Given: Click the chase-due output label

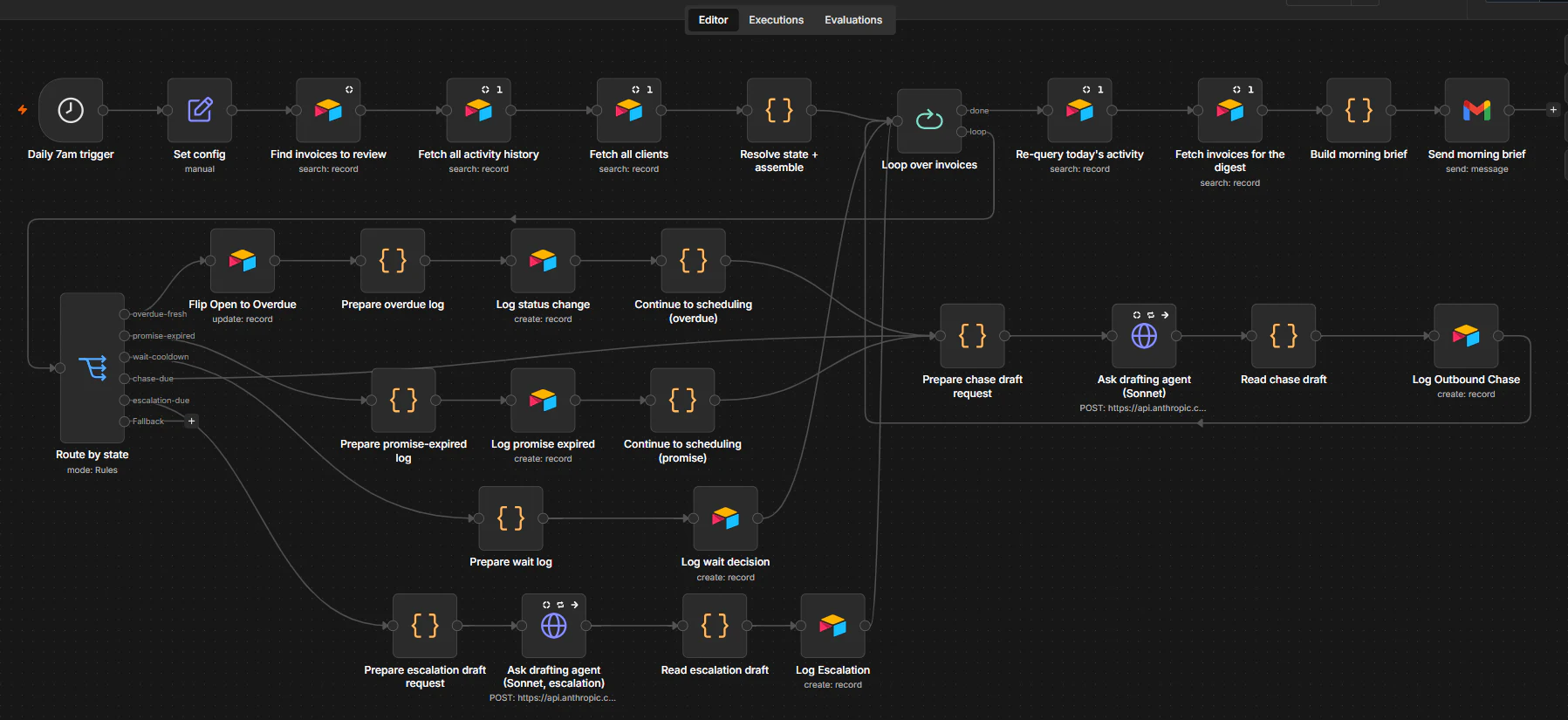Looking at the screenshot, I should point(153,379).
